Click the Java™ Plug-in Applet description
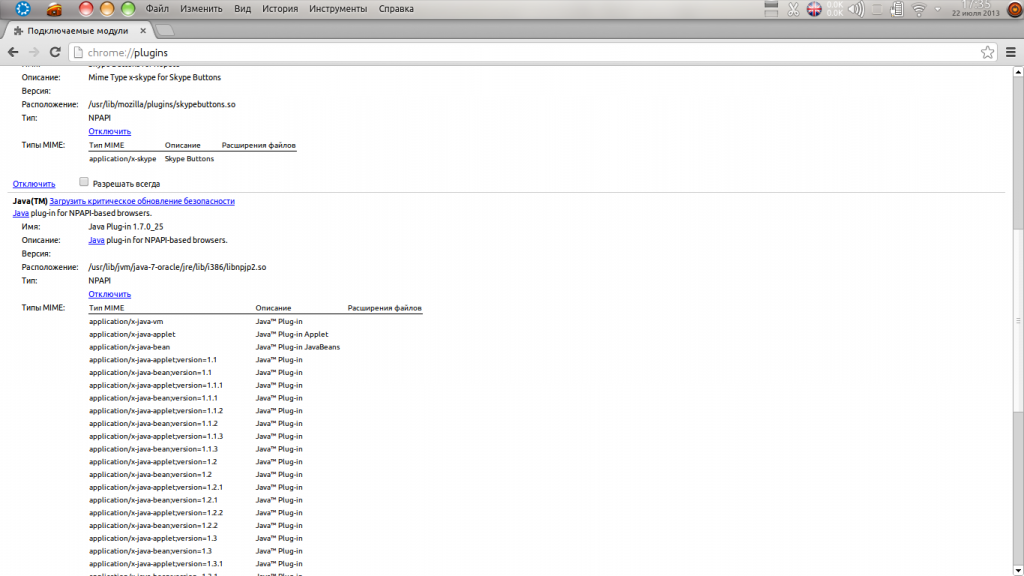The image size is (1024, 576). [x=292, y=334]
